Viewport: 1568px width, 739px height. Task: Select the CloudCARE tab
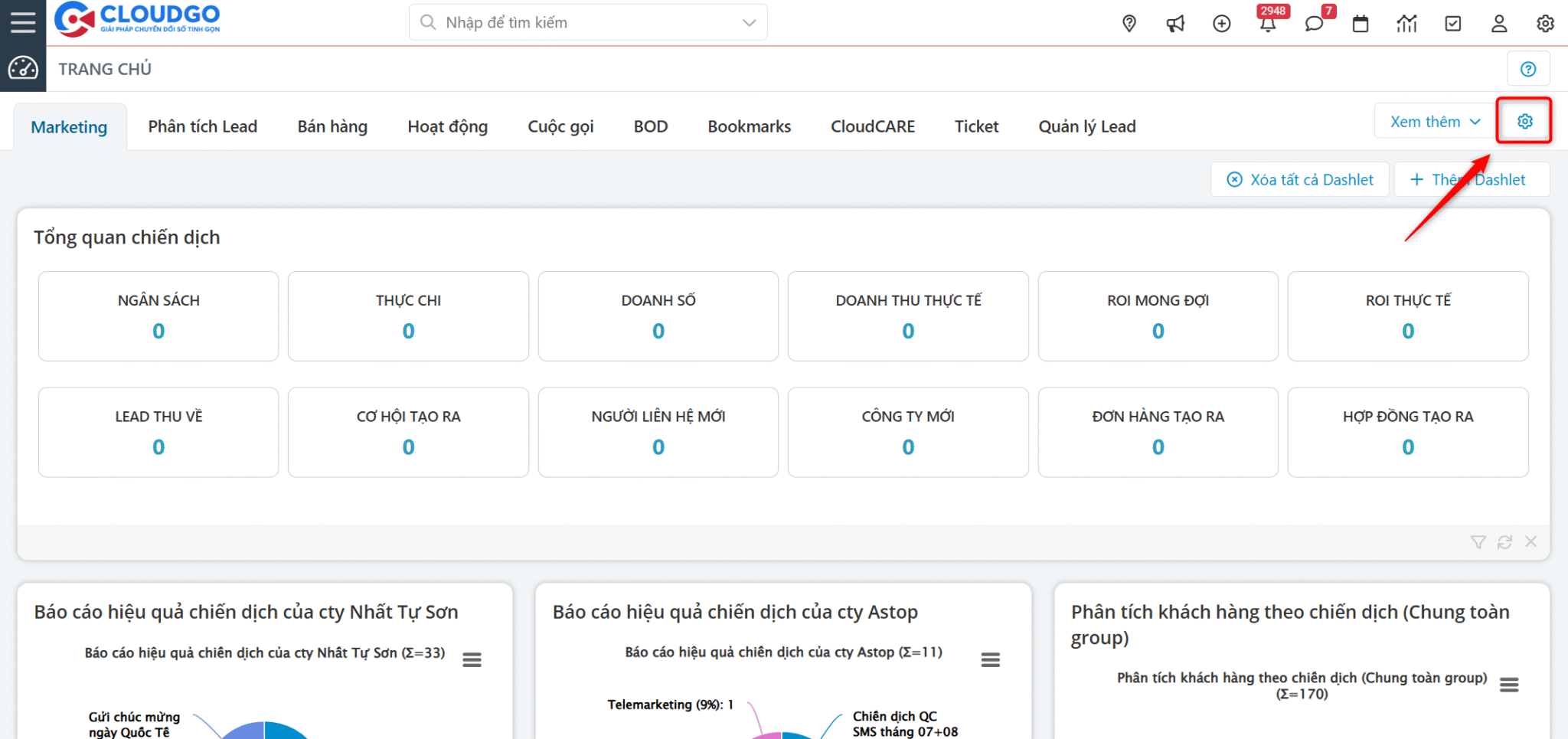[x=873, y=126]
